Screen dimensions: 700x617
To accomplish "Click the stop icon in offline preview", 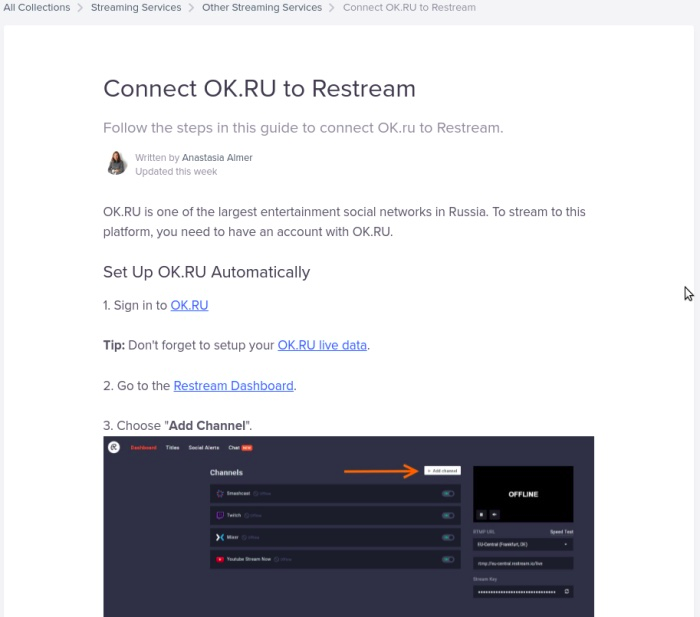I will tap(482, 514).
